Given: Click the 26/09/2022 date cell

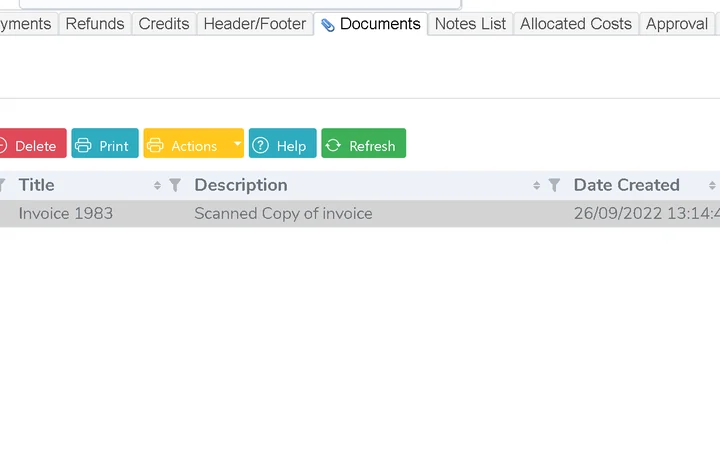Looking at the screenshot, I should point(647,214).
